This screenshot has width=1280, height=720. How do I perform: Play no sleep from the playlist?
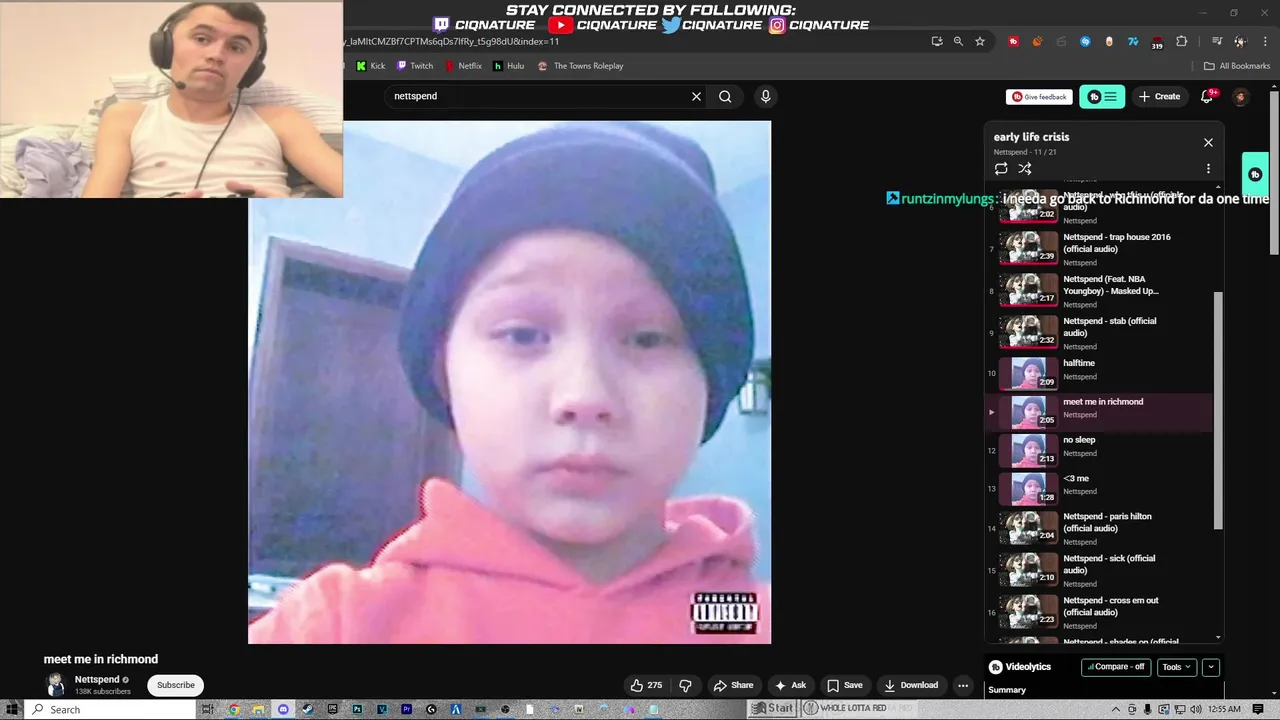[1099, 450]
